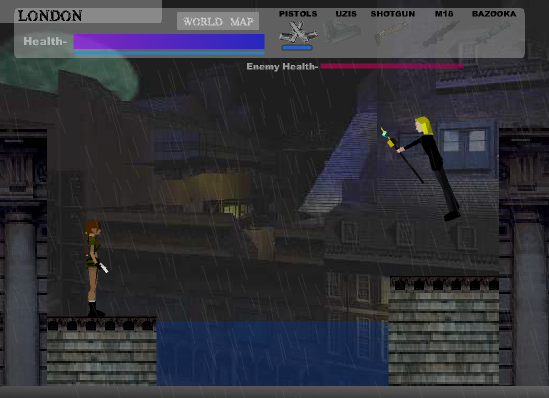Click the PISTOLS label
The width and height of the screenshot is (549, 398).
click(298, 14)
